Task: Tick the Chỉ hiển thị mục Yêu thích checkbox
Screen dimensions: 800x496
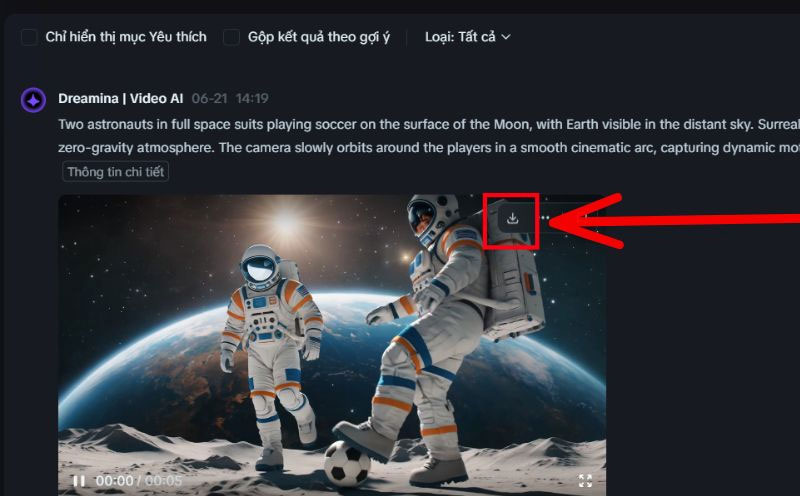Action: (x=29, y=37)
